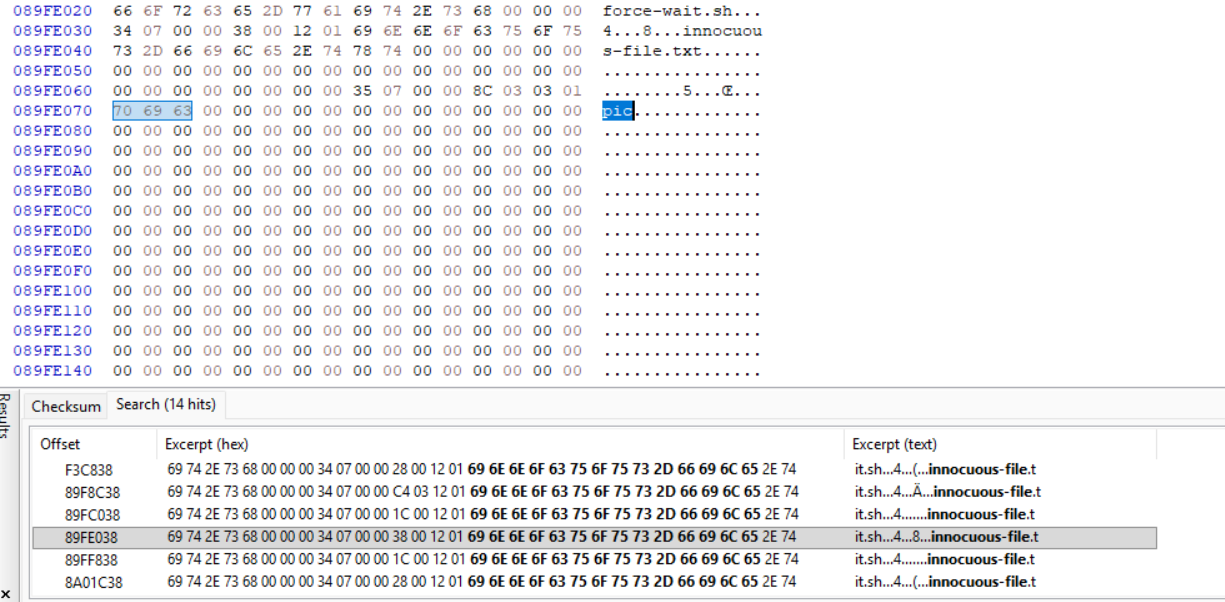
Task: Choose the search hit at offset 89FF838
Action: 92,559
